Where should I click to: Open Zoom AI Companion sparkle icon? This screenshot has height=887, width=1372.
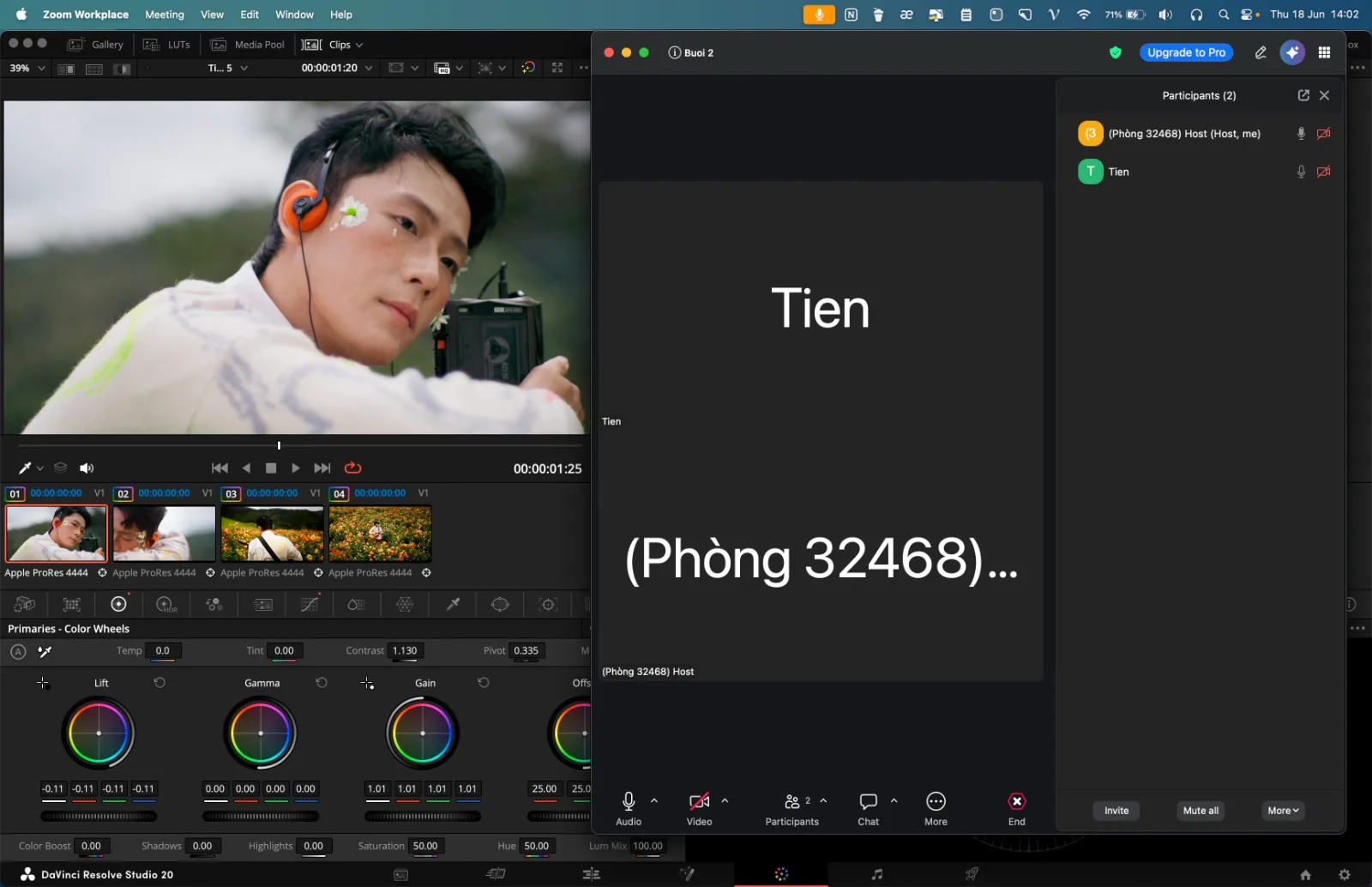tap(1292, 52)
